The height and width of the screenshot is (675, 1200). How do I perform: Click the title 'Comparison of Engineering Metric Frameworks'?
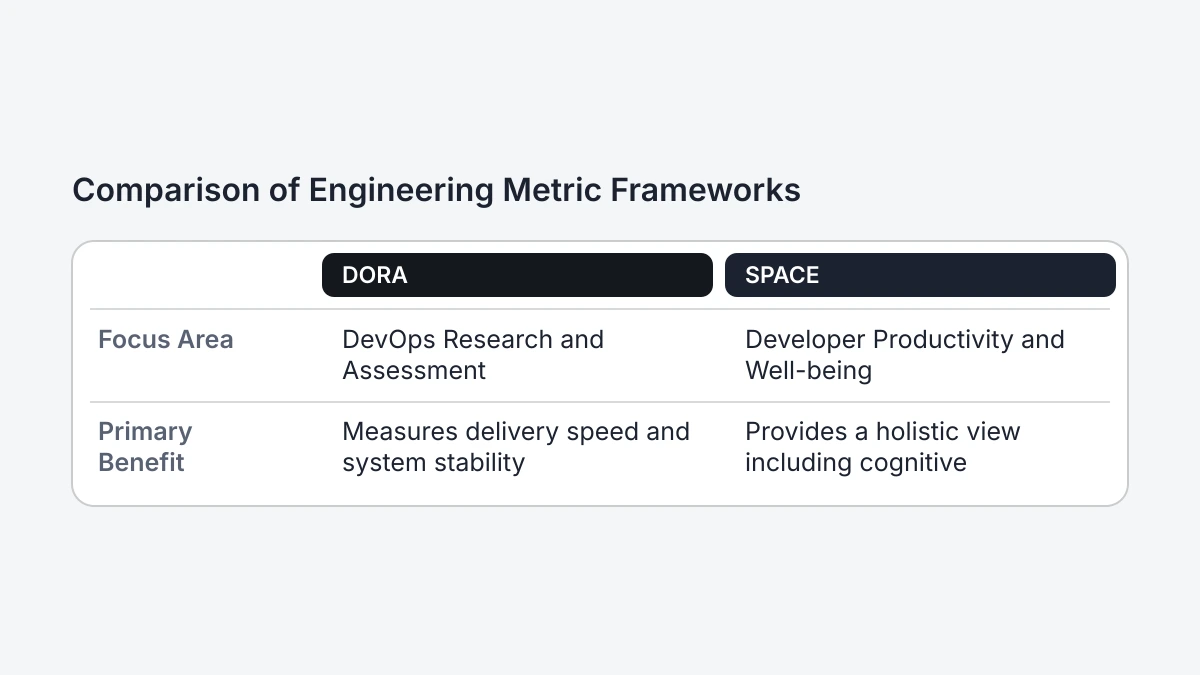(x=436, y=190)
